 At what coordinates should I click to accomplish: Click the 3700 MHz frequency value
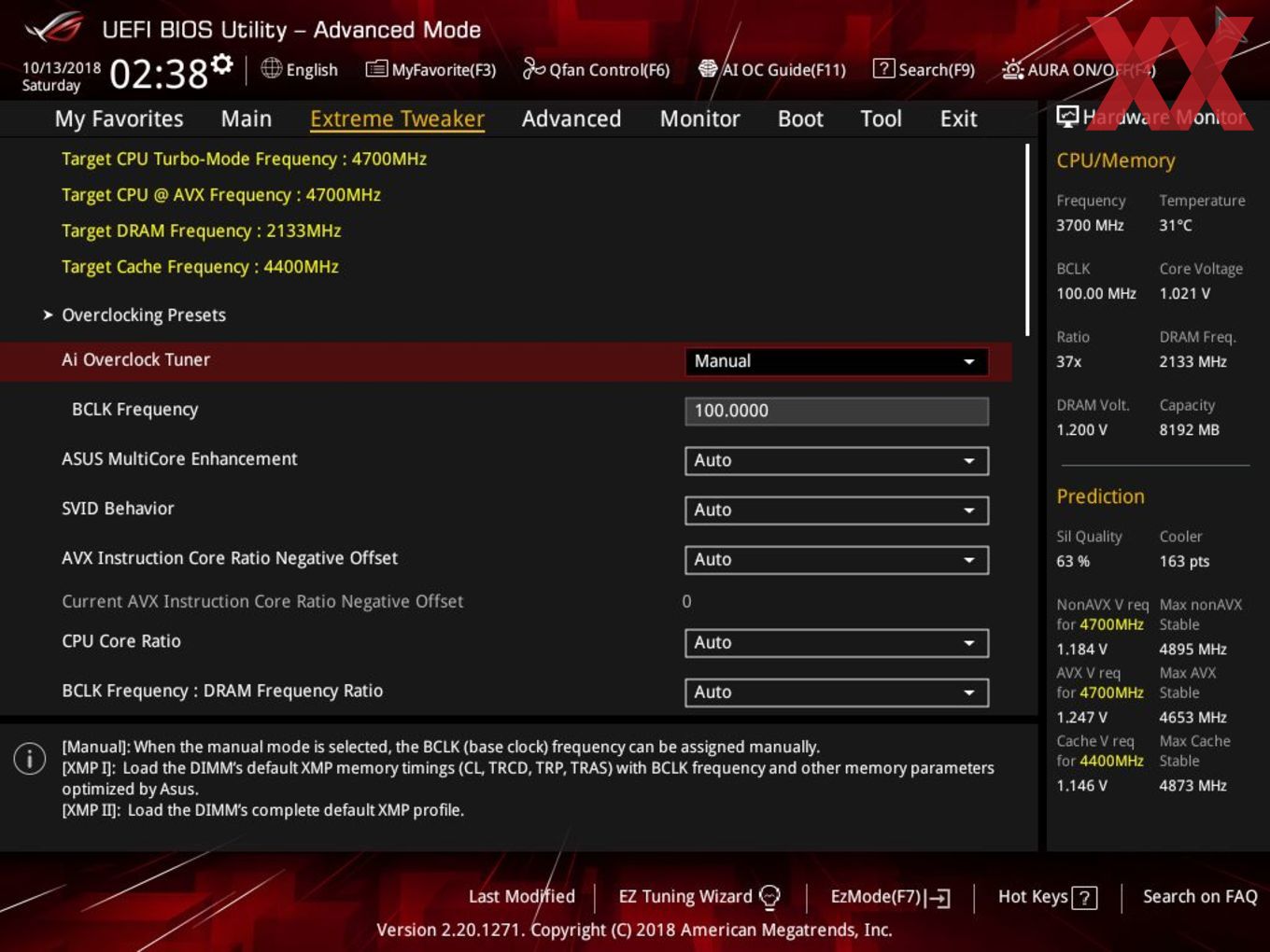(x=1090, y=225)
